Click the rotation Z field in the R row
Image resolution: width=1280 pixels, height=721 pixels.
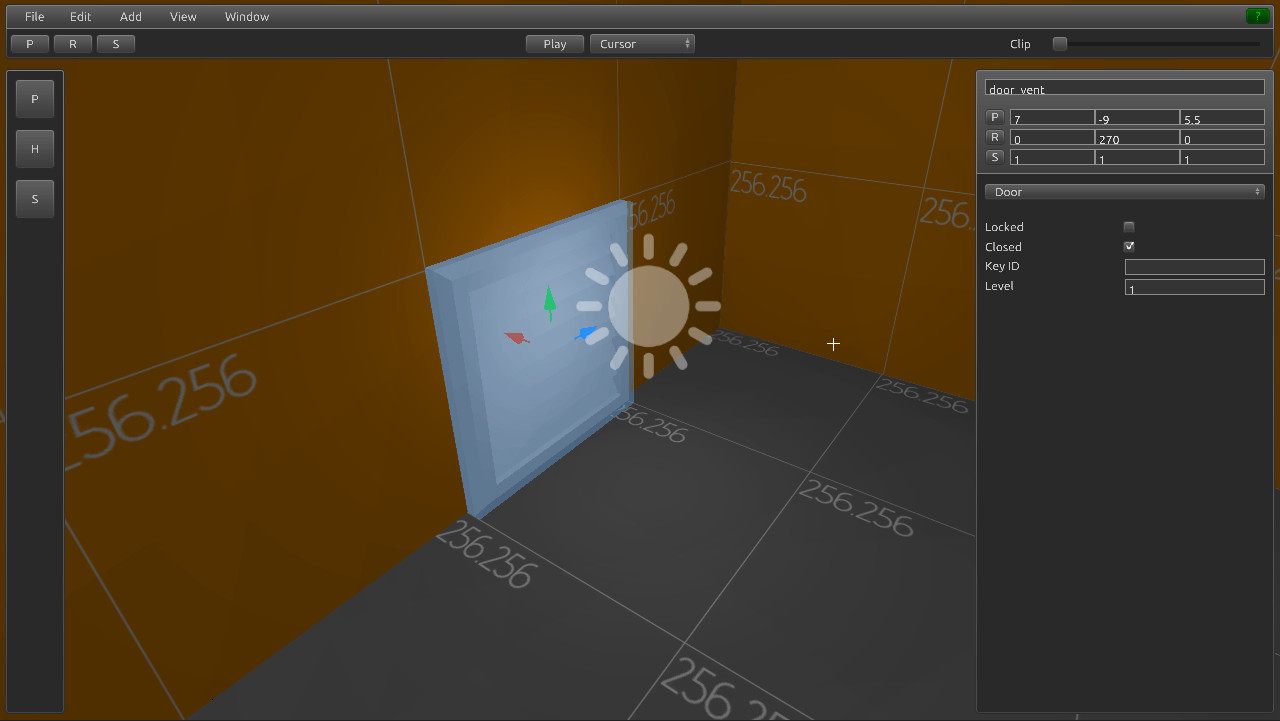(x=1222, y=138)
